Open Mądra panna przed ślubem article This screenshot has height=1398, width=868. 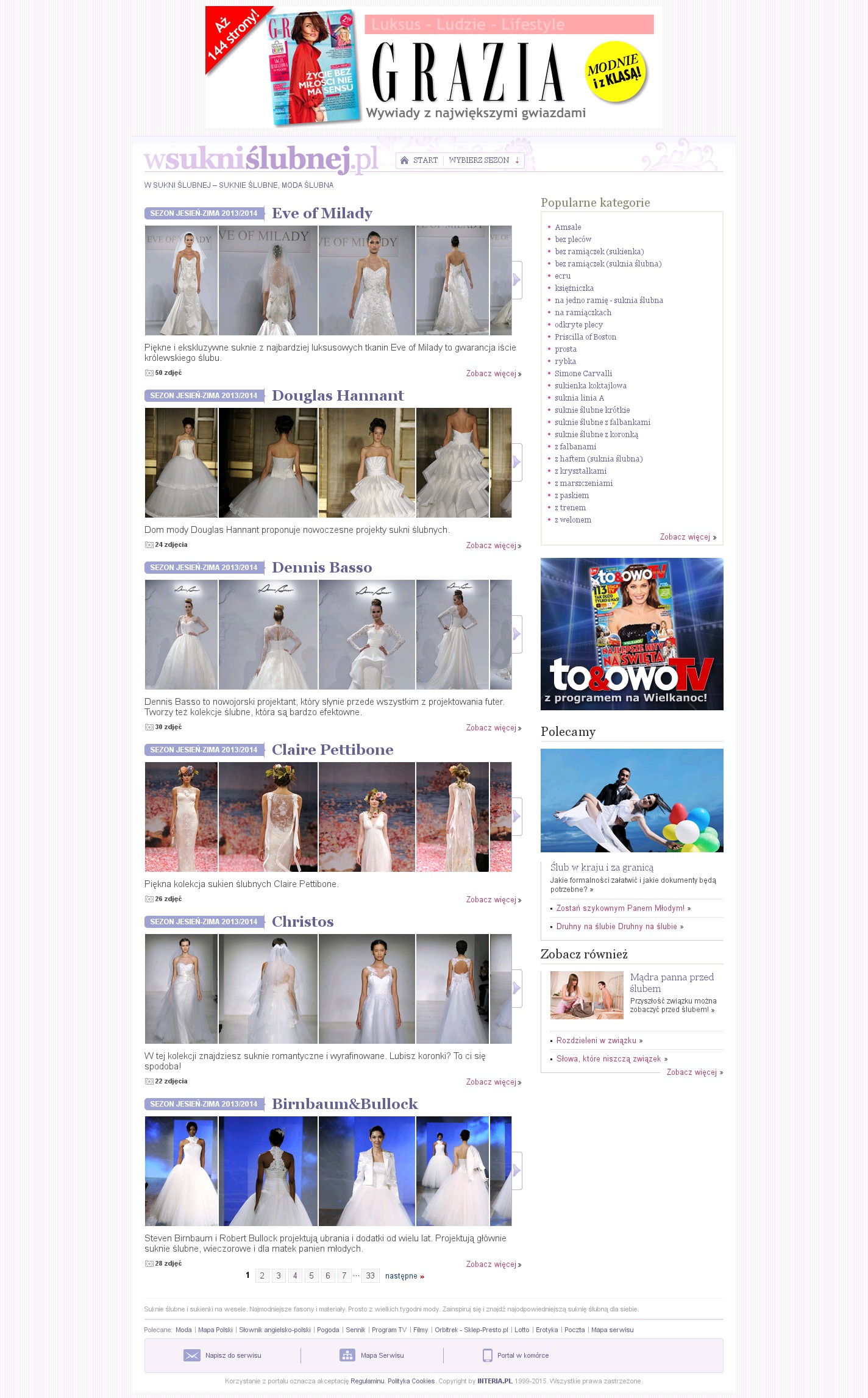(x=672, y=983)
